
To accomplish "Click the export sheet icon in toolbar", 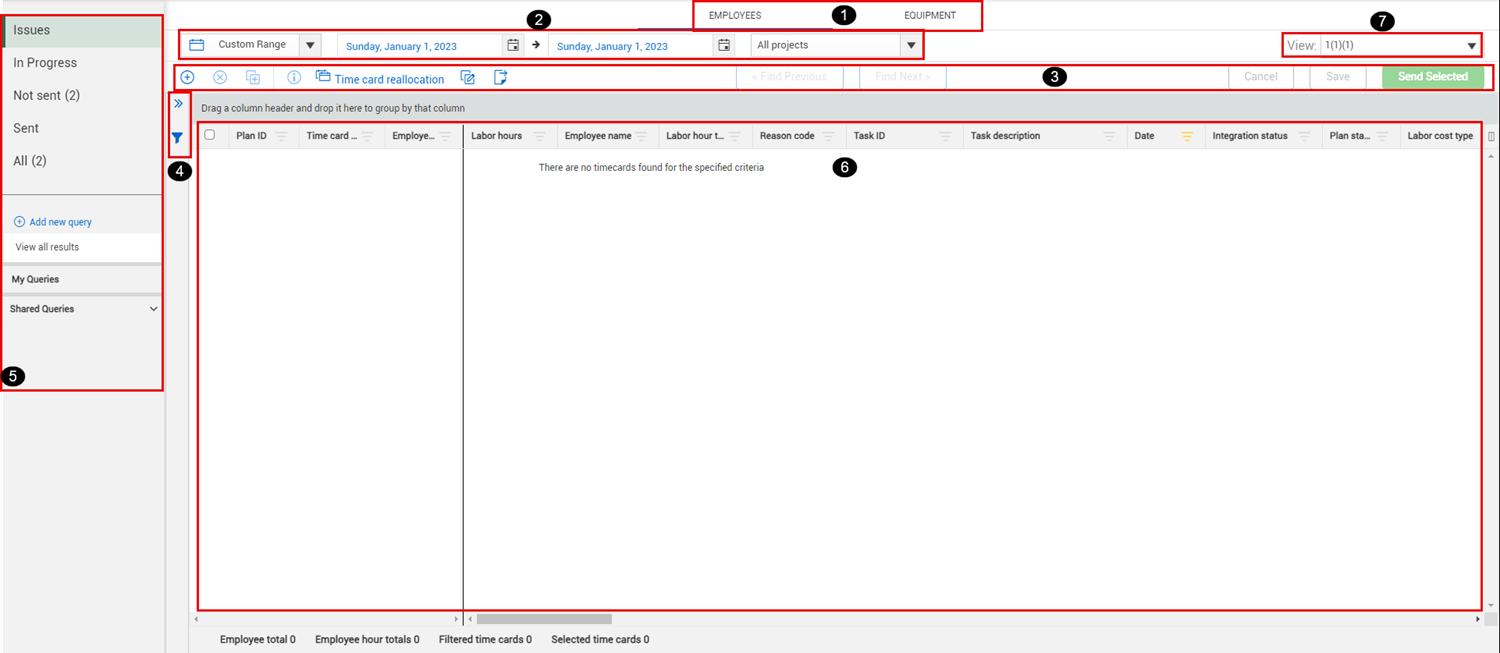I will pos(501,77).
